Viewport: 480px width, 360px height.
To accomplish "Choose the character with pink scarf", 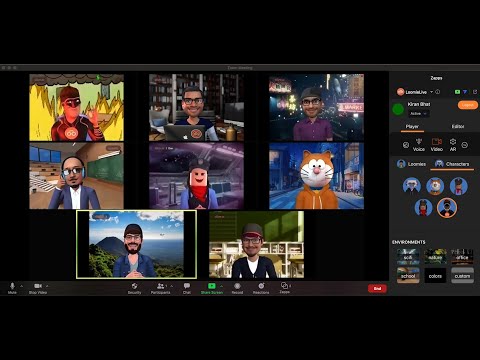I will coord(459,186).
